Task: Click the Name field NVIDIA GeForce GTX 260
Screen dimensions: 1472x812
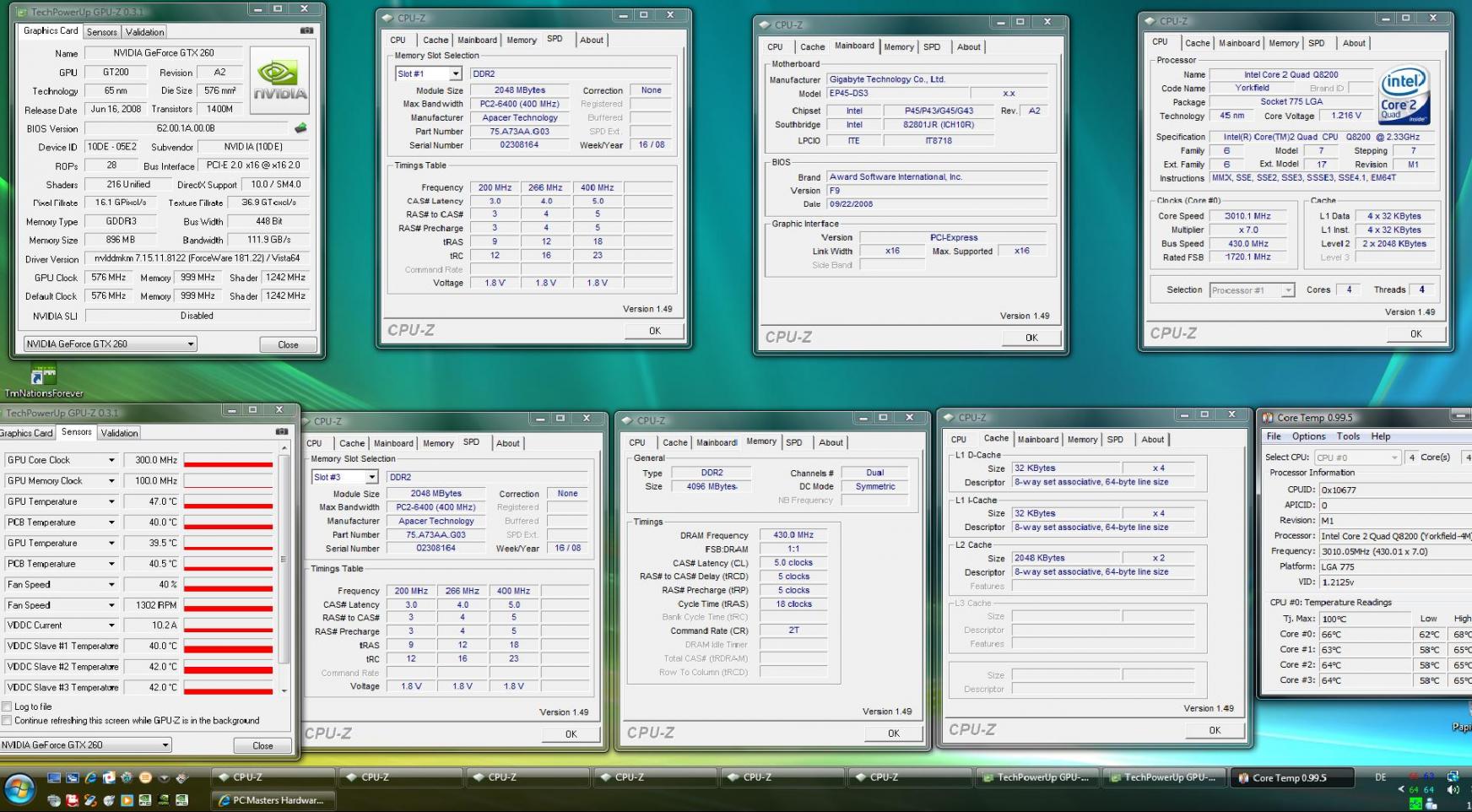Action: [x=164, y=53]
